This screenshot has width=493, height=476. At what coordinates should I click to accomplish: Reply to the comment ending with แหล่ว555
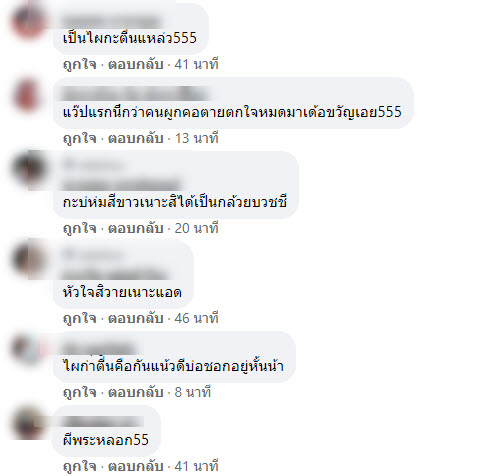click(136, 64)
